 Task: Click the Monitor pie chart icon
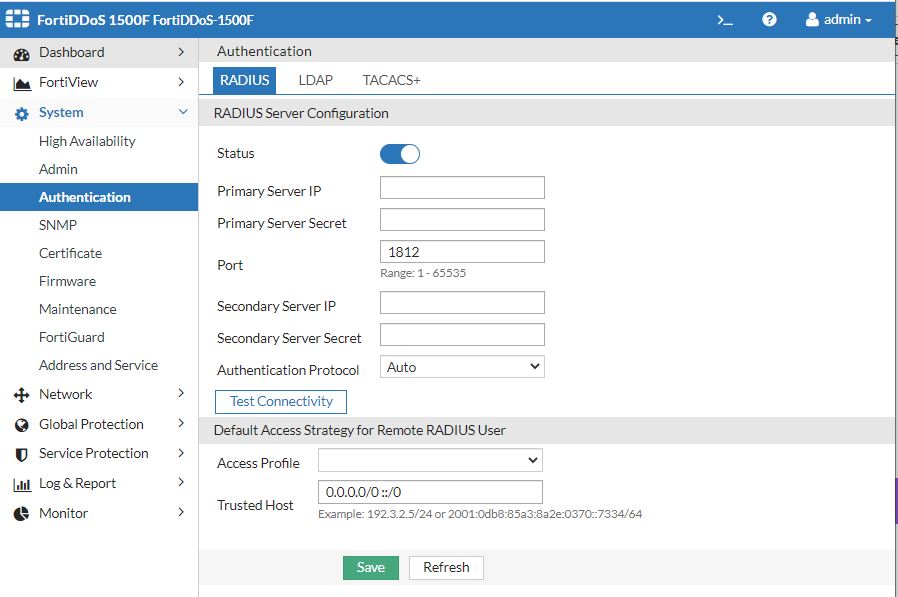tap(21, 513)
